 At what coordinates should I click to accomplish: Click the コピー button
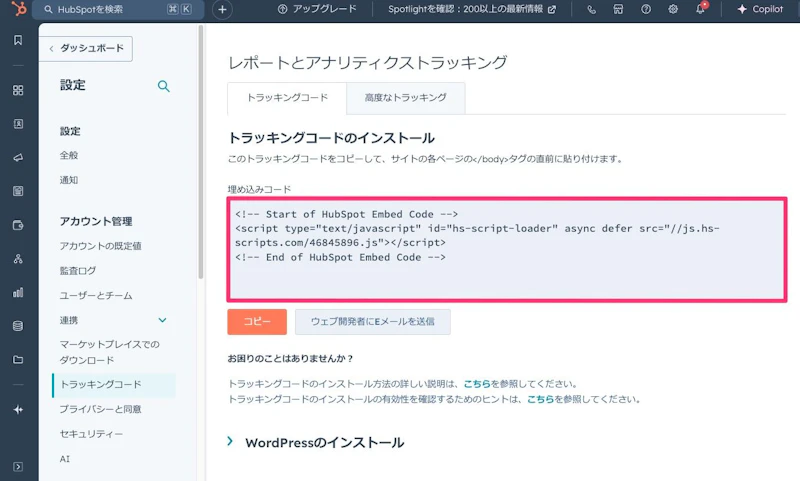click(x=257, y=321)
